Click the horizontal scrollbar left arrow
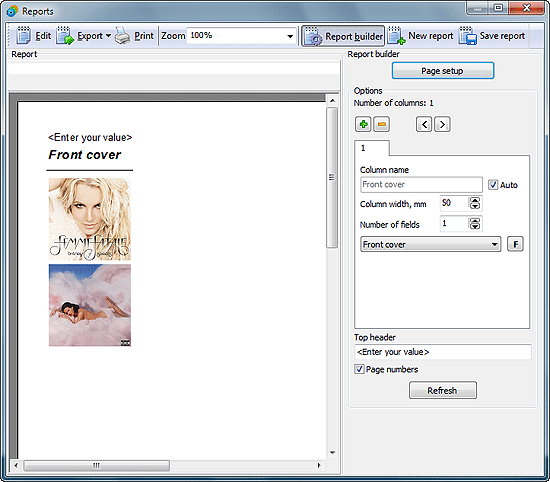This screenshot has height=482, width=550. coord(16,465)
